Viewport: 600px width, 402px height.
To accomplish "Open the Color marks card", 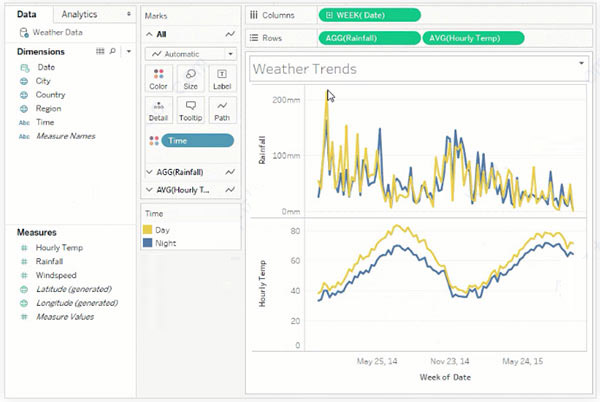I will pos(158,78).
